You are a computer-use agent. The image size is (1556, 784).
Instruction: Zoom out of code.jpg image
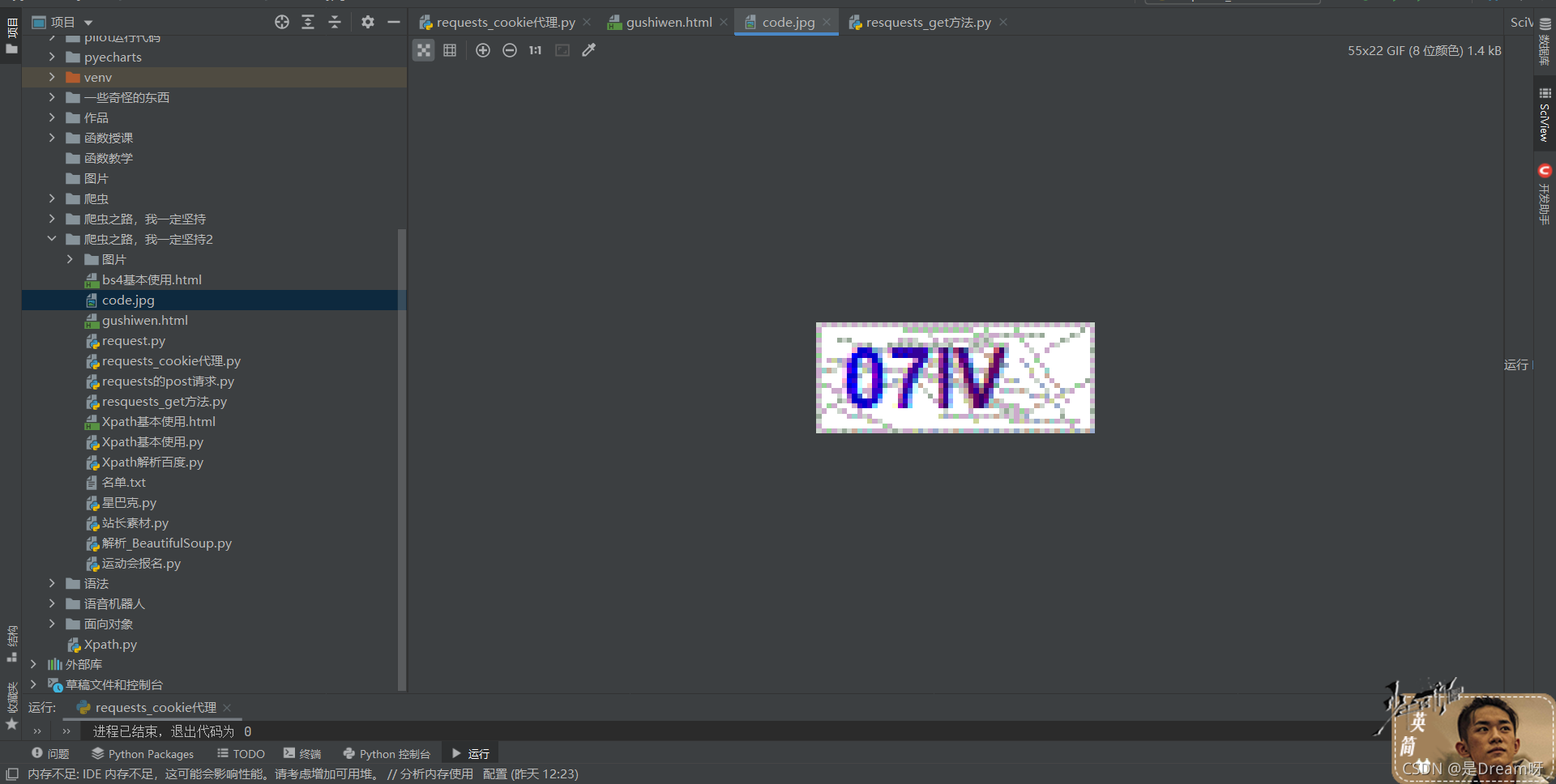click(510, 50)
